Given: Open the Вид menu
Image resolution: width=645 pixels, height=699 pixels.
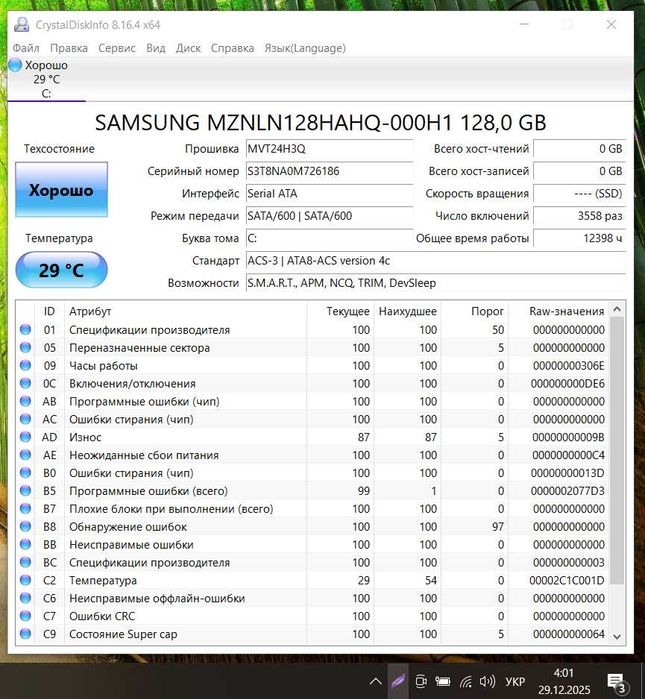Looking at the screenshot, I should tap(156, 48).
